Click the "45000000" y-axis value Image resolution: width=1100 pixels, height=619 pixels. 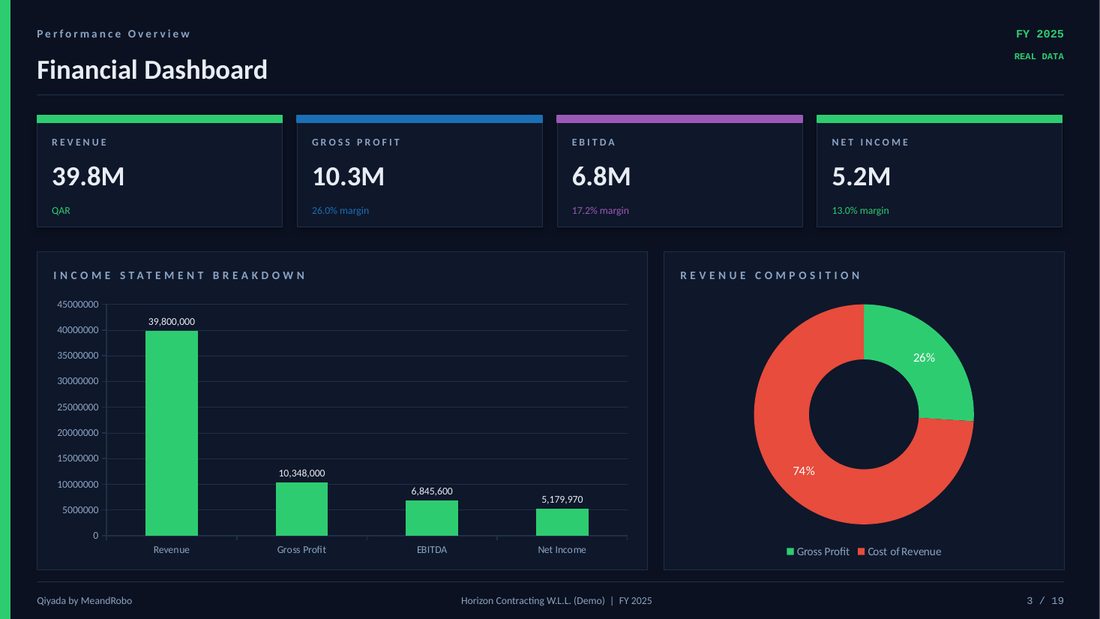click(78, 305)
